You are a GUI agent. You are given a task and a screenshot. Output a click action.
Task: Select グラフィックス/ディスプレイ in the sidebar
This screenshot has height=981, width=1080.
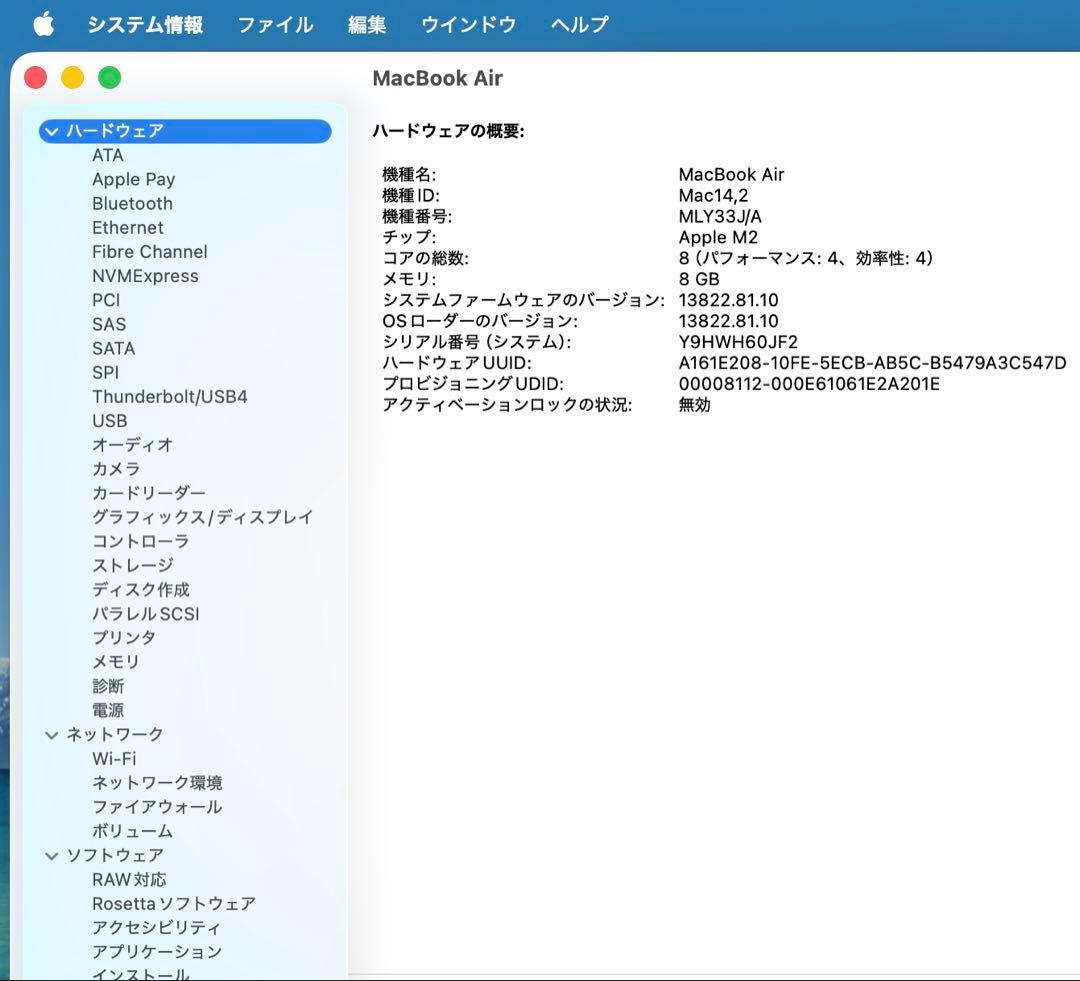(x=202, y=517)
